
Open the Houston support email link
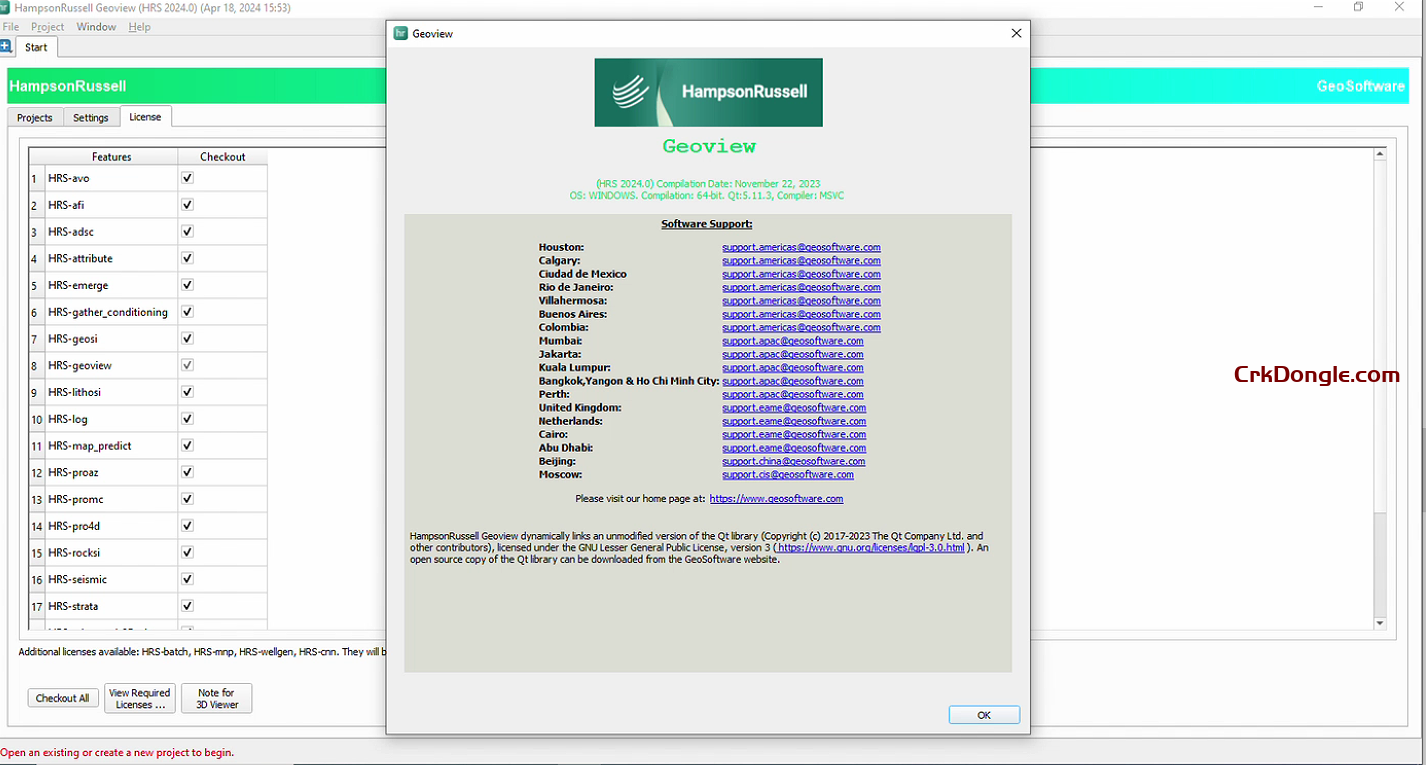tap(801, 247)
